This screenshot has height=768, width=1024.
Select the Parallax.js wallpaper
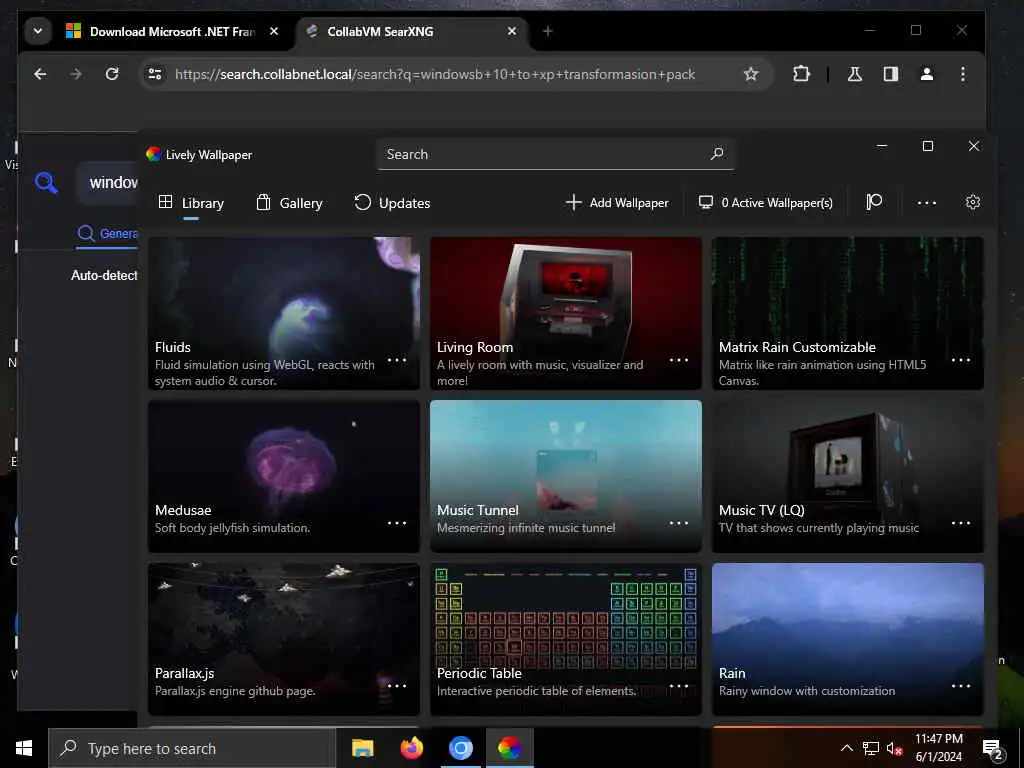[x=283, y=639]
